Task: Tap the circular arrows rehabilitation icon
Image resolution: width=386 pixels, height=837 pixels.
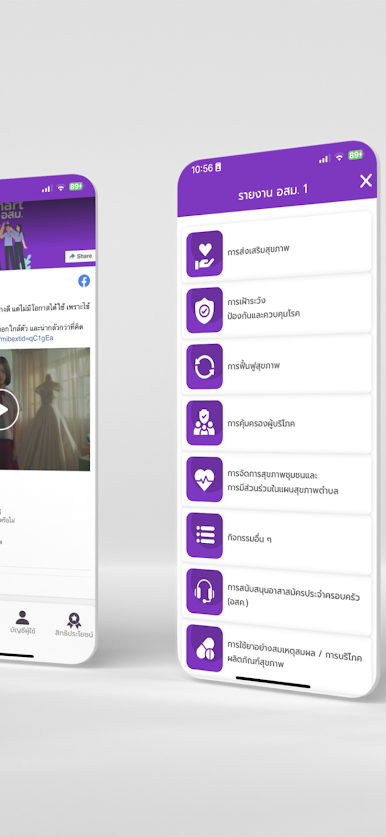Action: (204, 367)
